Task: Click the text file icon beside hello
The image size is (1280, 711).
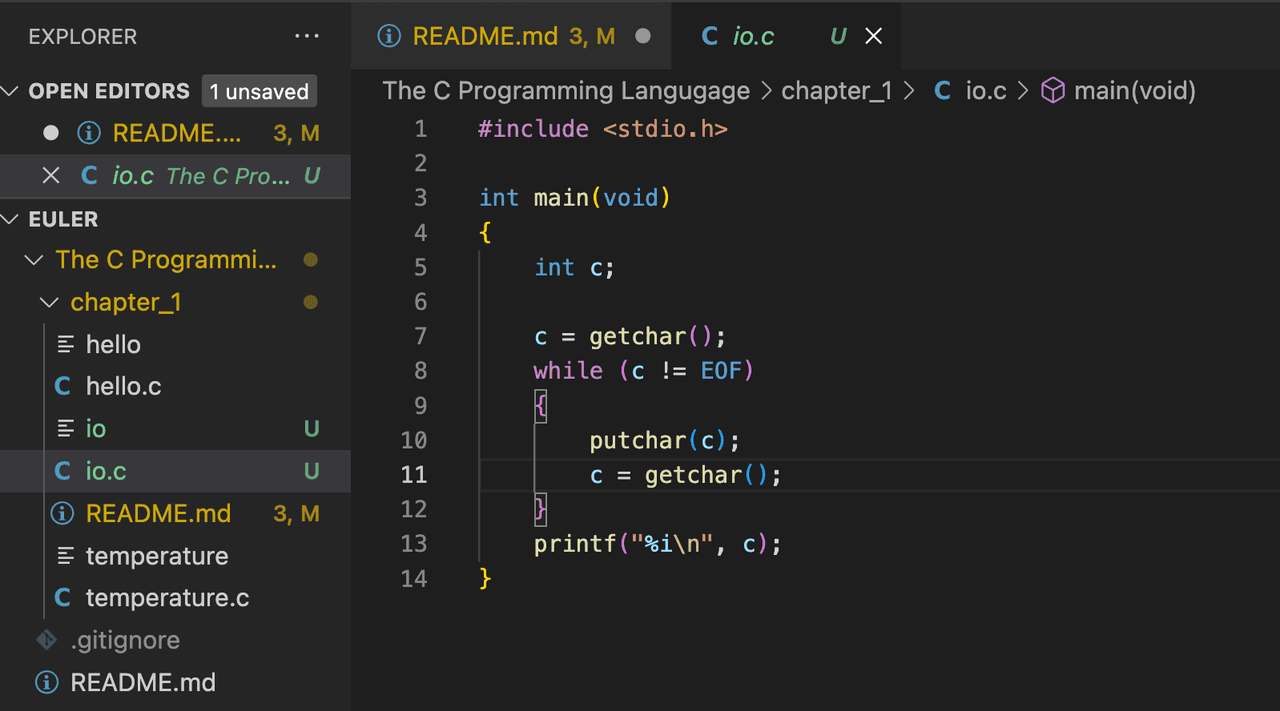Action: point(66,344)
